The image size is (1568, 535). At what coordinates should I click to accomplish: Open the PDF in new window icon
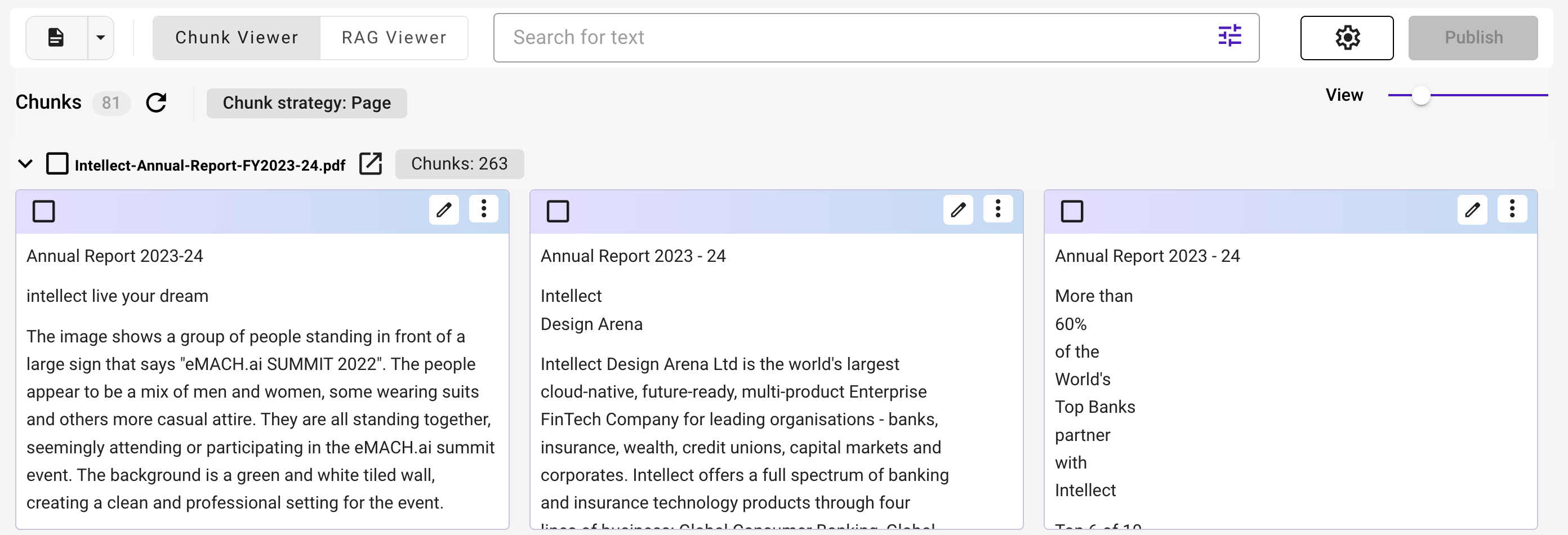[x=370, y=164]
